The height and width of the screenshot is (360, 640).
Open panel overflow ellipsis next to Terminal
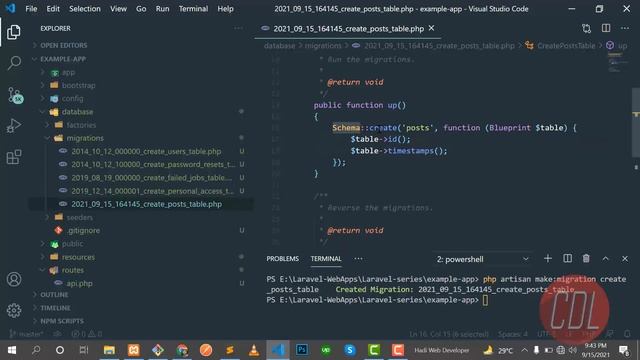(x=358, y=258)
